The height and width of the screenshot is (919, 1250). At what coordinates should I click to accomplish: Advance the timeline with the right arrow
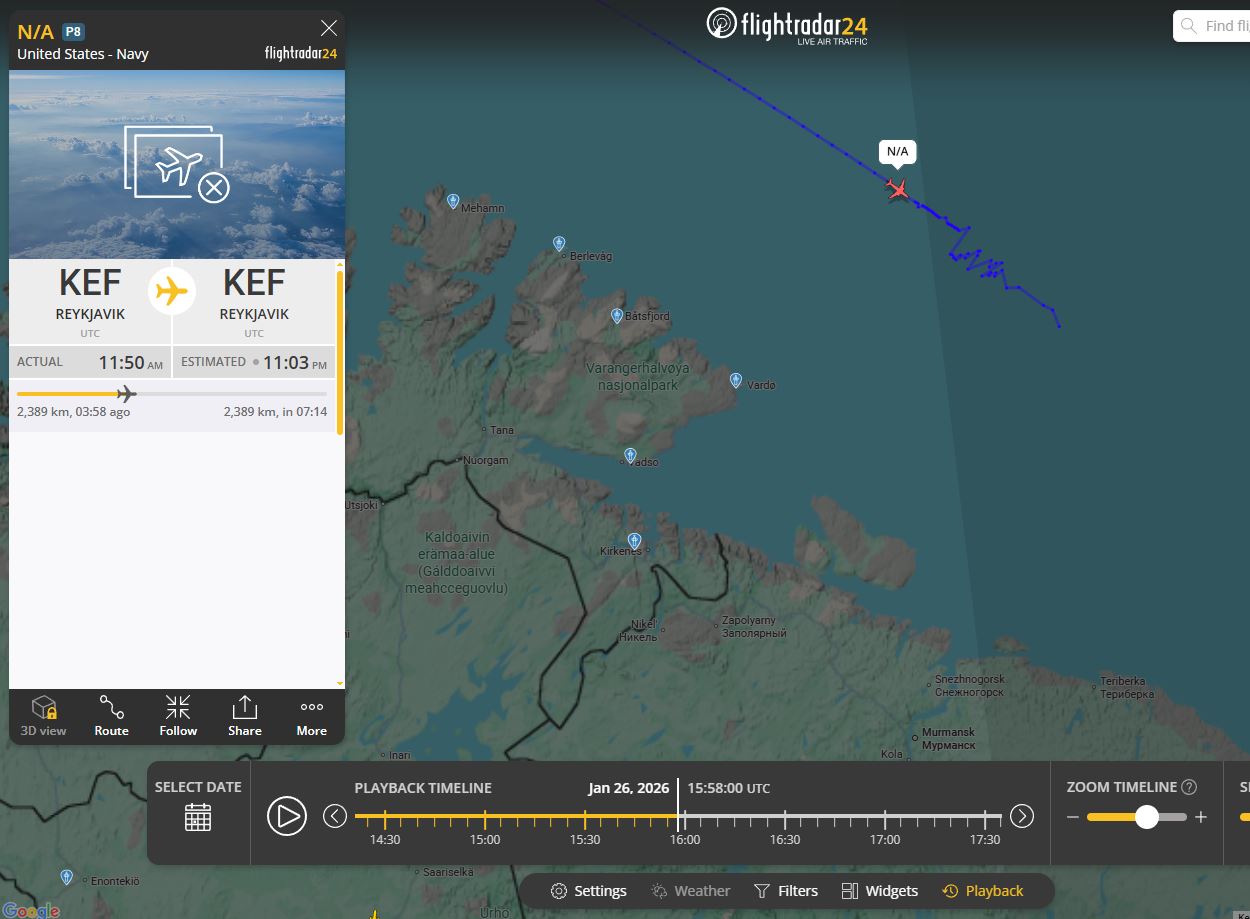[x=1021, y=816]
